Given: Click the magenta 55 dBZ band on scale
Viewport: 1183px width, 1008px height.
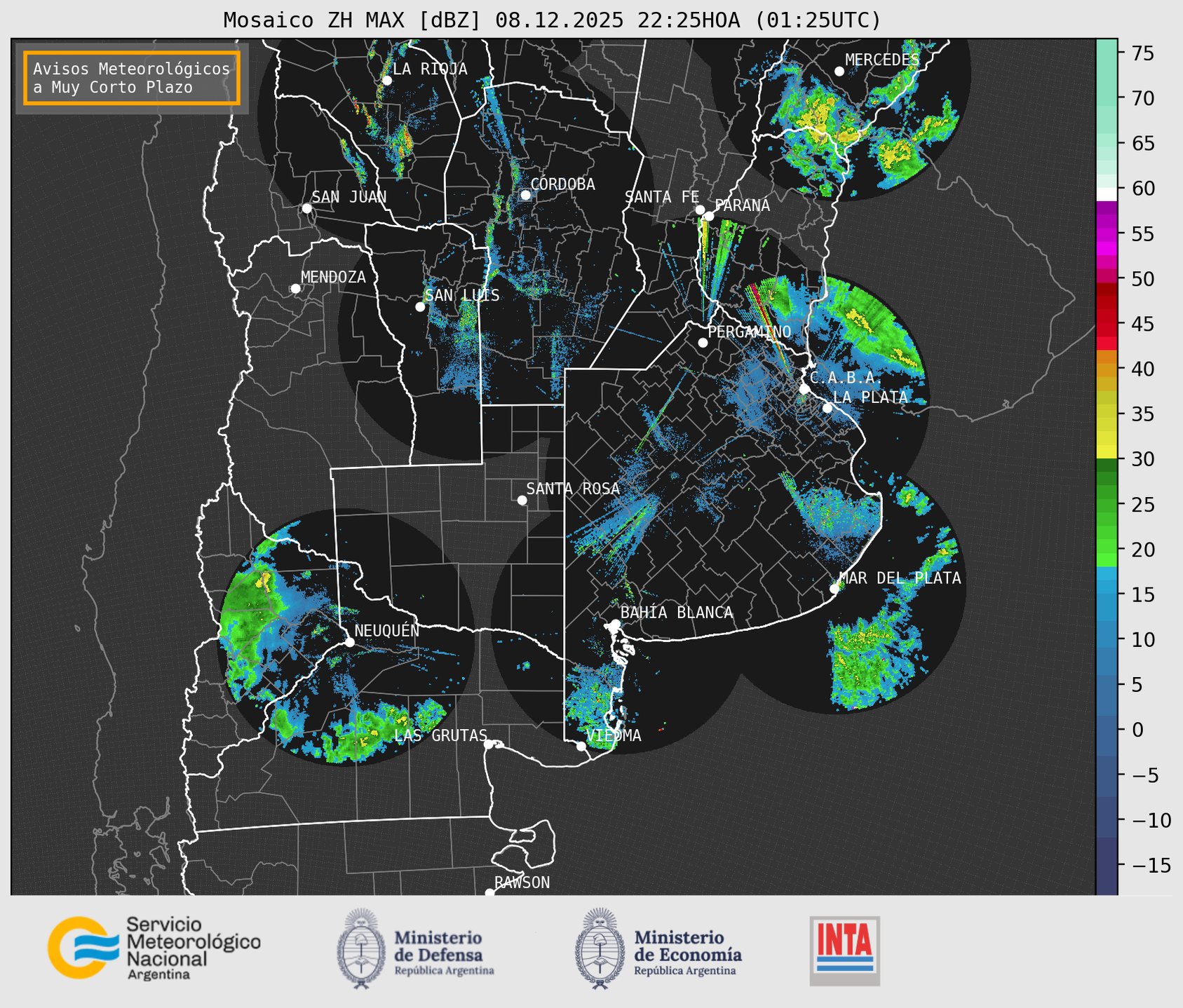Looking at the screenshot, I should (x=1107, y=233).
